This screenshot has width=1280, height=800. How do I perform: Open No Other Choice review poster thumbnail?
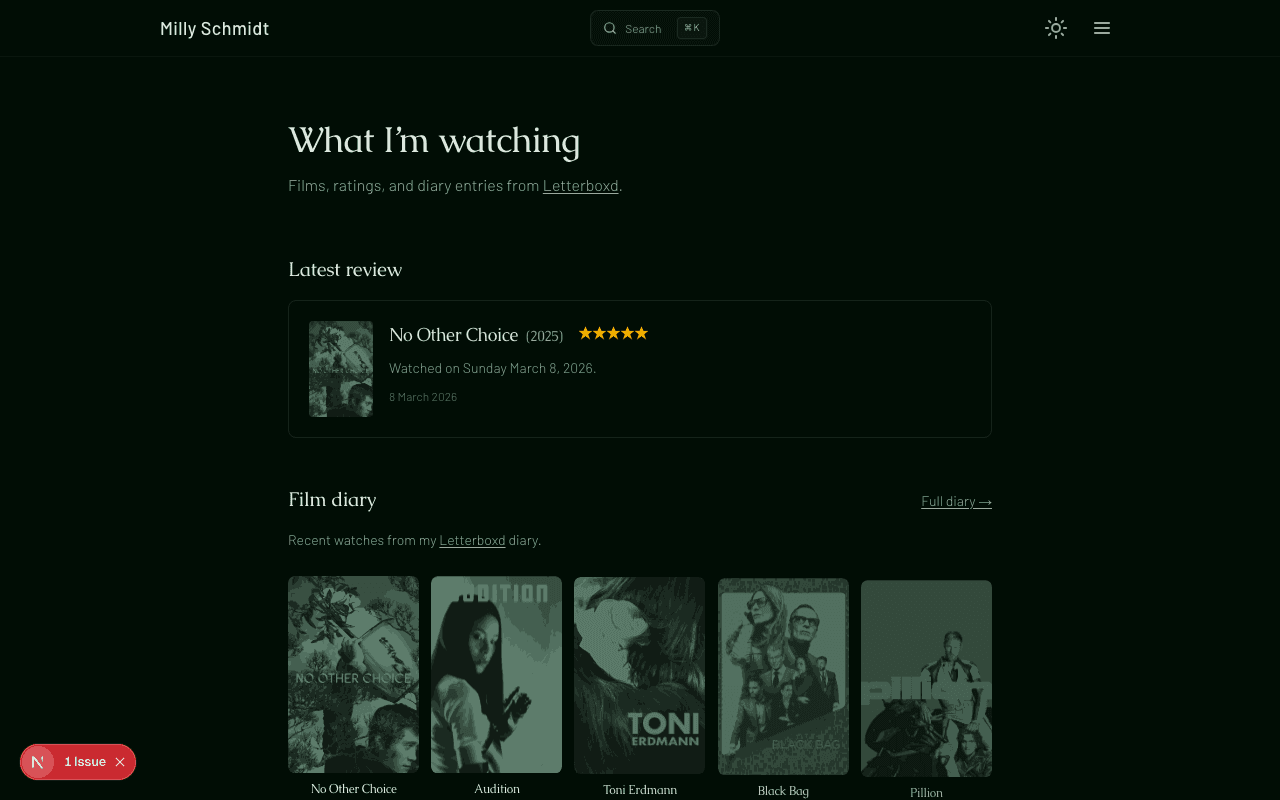[341, 369]
